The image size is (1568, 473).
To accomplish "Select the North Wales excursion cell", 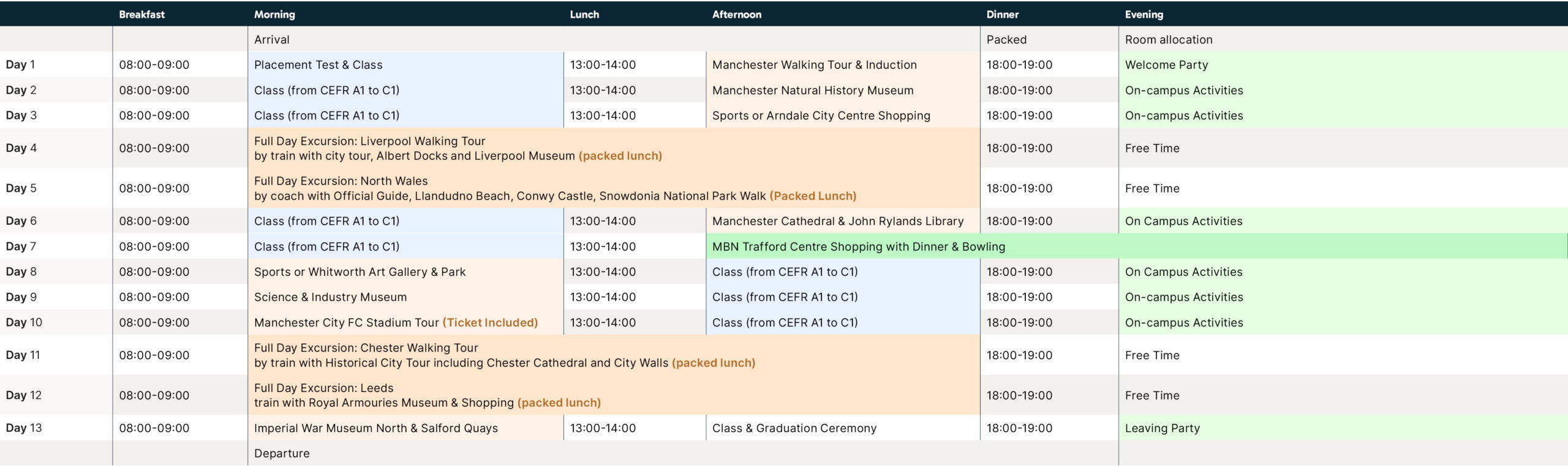I will [x=554, y=188].
